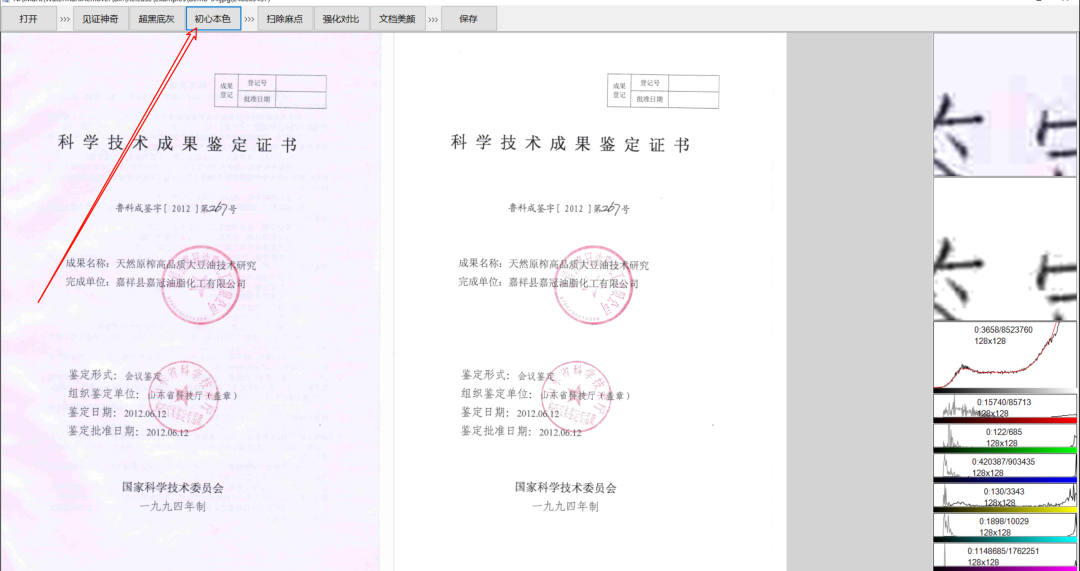The width and height of the screenshot is (1080, 571).
Task: Click 一九九四年制 text in the original document
Action: [x=172, y=506]
